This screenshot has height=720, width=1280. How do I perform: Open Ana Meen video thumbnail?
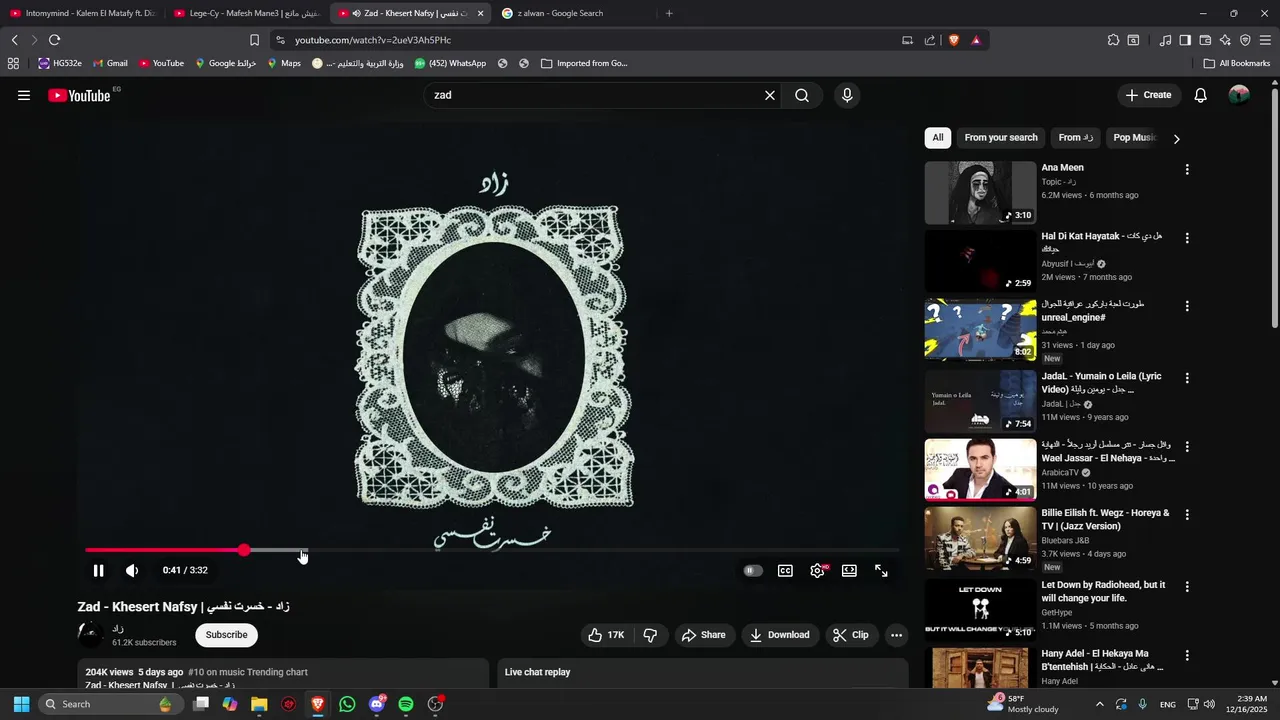tap(980, 193)
